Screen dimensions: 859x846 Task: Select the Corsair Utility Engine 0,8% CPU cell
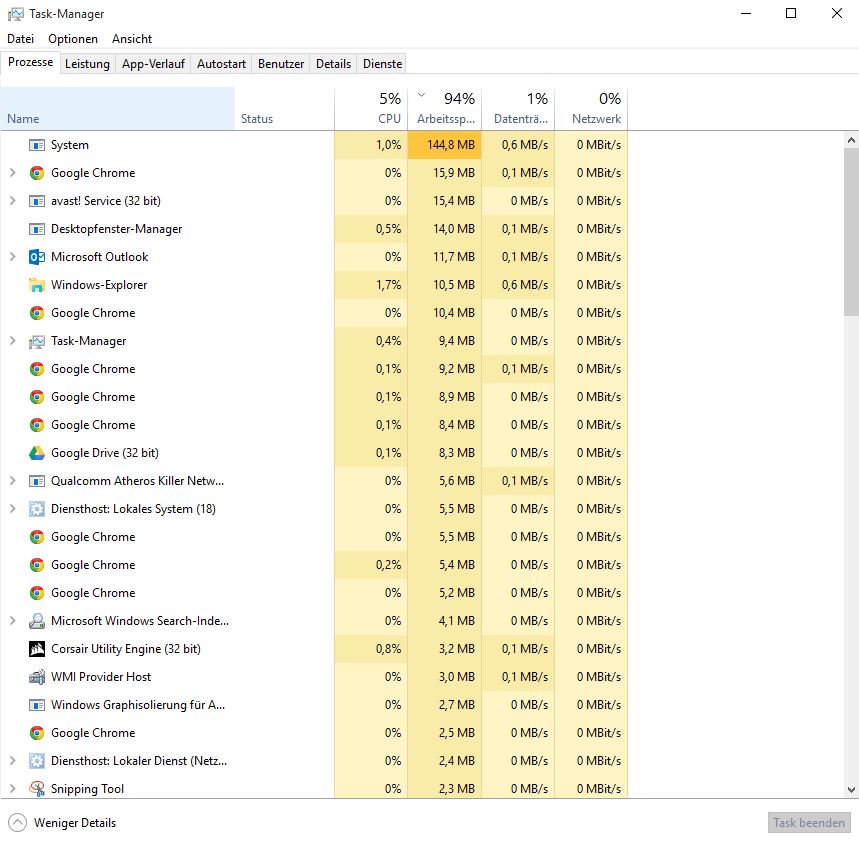[371, 649]
